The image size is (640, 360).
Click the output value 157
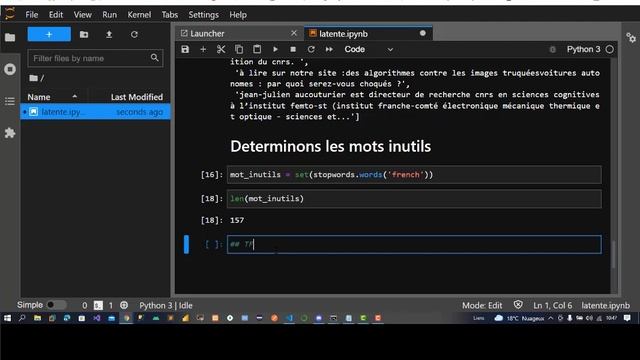coord(237,220)
